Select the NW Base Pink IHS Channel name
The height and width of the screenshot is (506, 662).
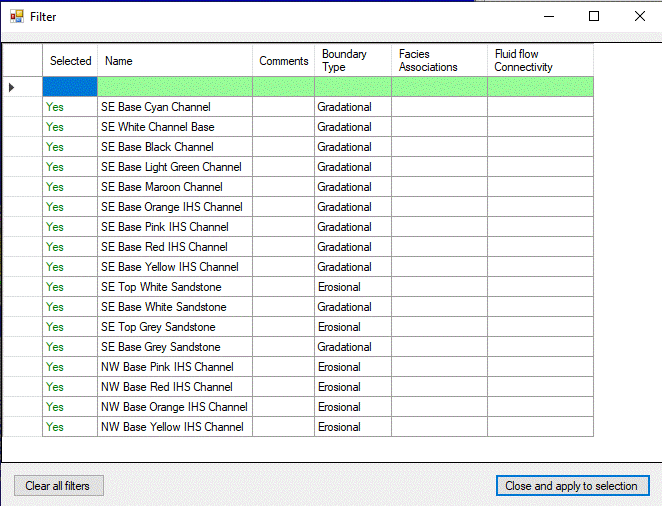point(167,367)
